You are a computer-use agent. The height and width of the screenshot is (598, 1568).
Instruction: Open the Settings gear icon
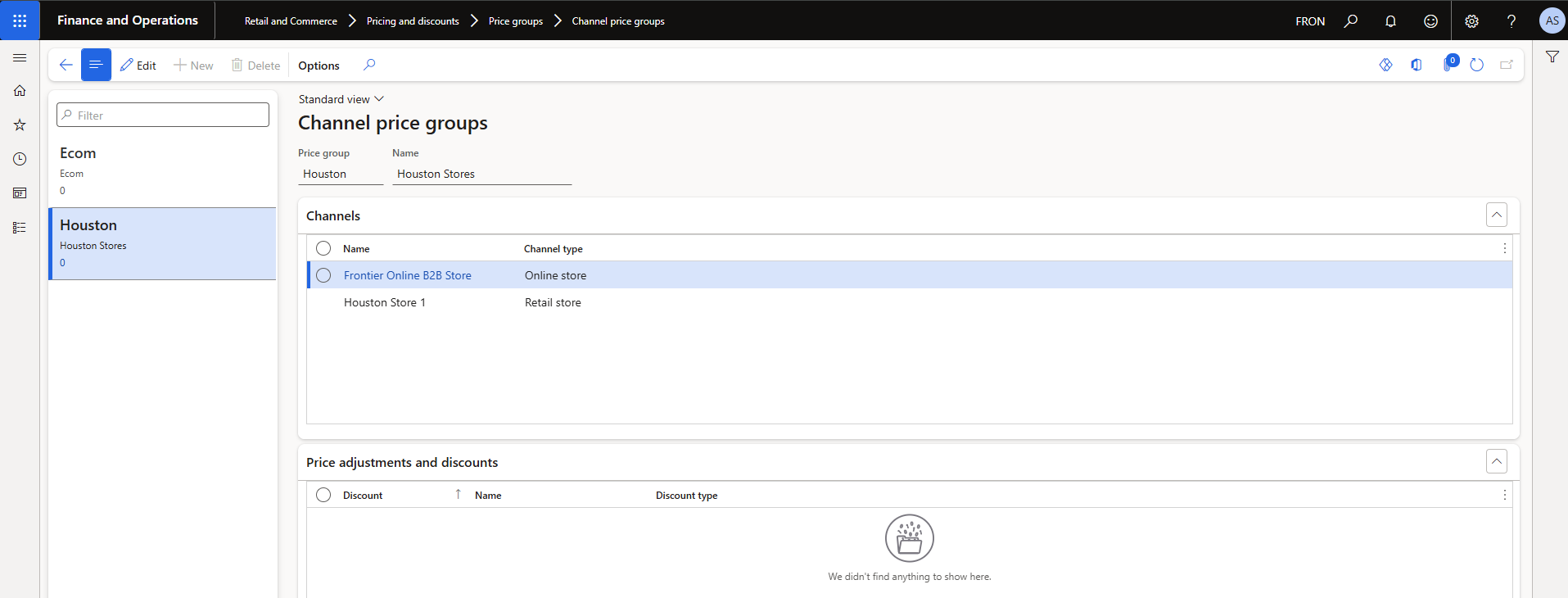click(x=1471, y=21)
